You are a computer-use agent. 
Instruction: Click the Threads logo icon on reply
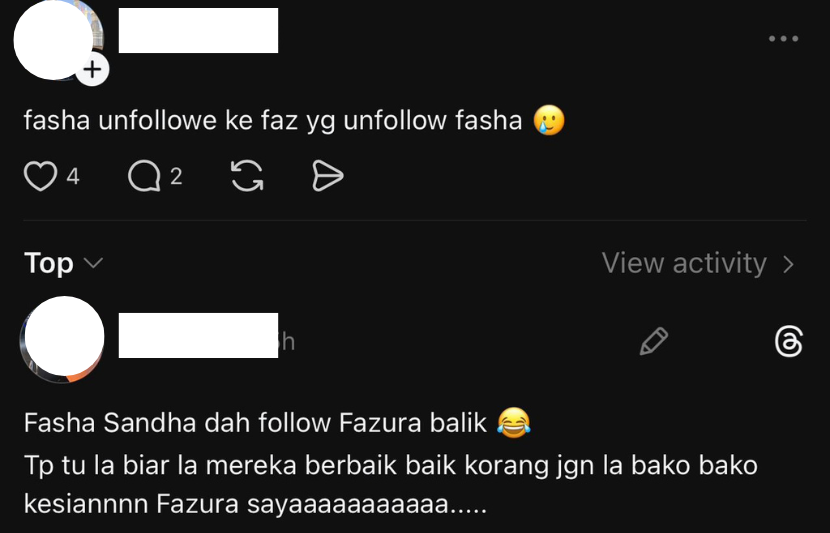click(x=789, y=341)
